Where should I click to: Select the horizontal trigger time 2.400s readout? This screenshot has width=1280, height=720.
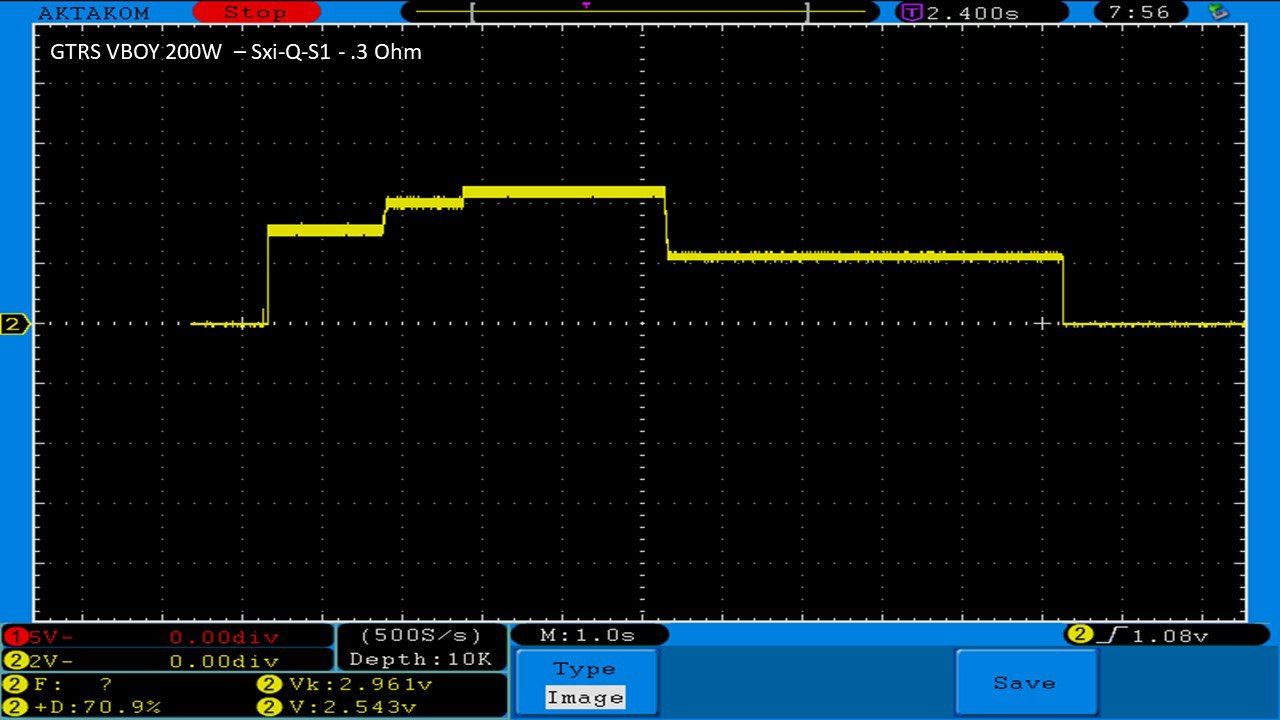[961, 13]
